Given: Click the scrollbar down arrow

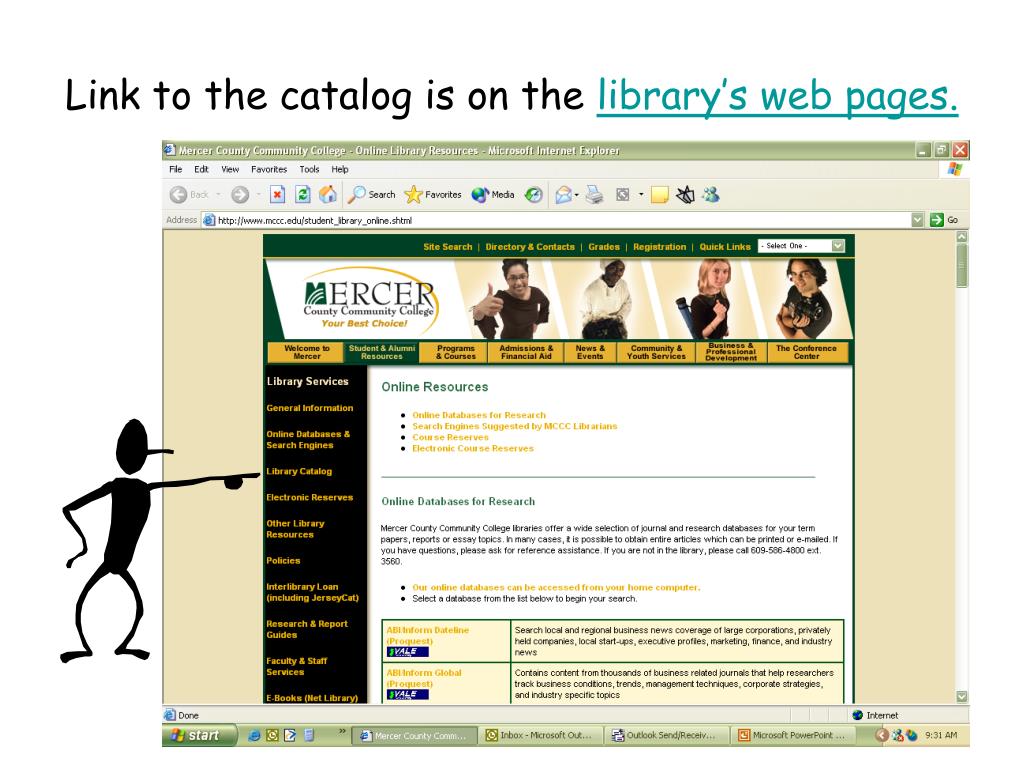Looking at the screenshot, I should click(x=961, y=697).
